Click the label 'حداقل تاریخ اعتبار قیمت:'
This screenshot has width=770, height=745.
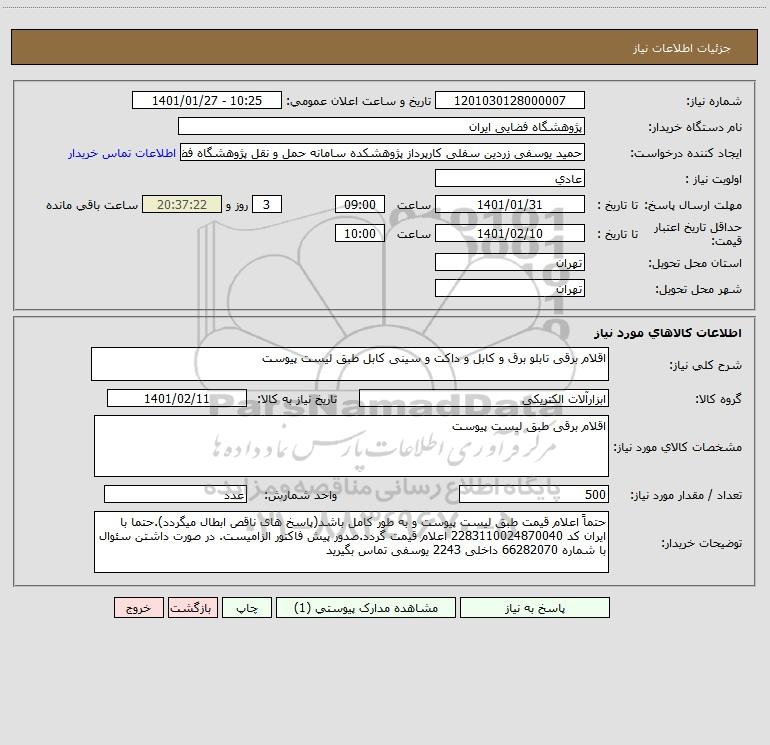pos(698,234)
